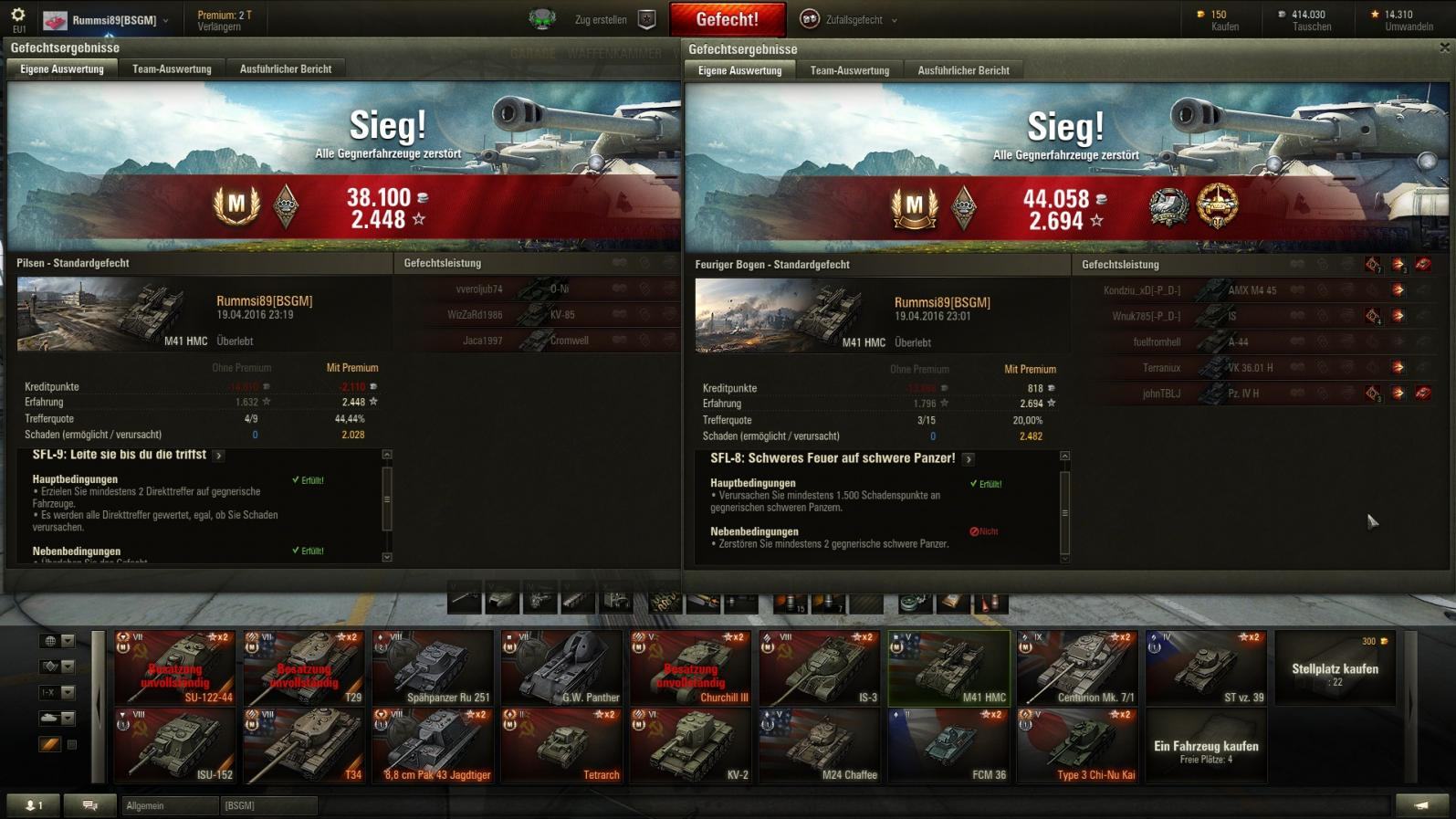This screenshot has width=1456, height=819.
Task: Toggle the checkbox beside the orange stripe filter
Action: [72, 744]
